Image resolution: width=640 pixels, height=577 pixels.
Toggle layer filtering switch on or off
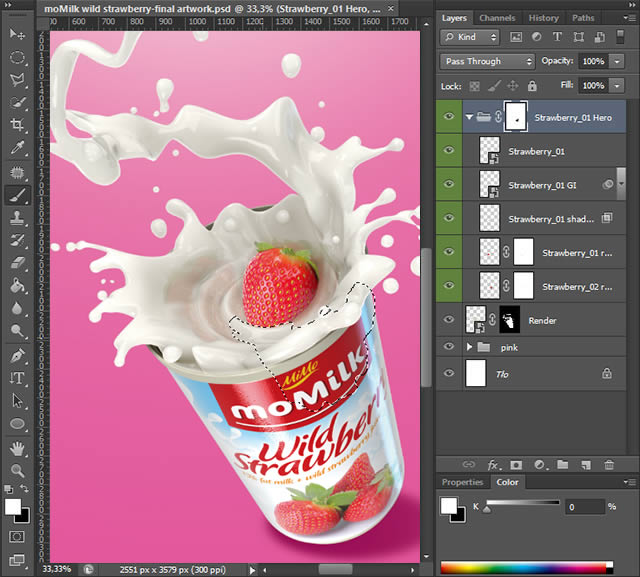[620, 37]
